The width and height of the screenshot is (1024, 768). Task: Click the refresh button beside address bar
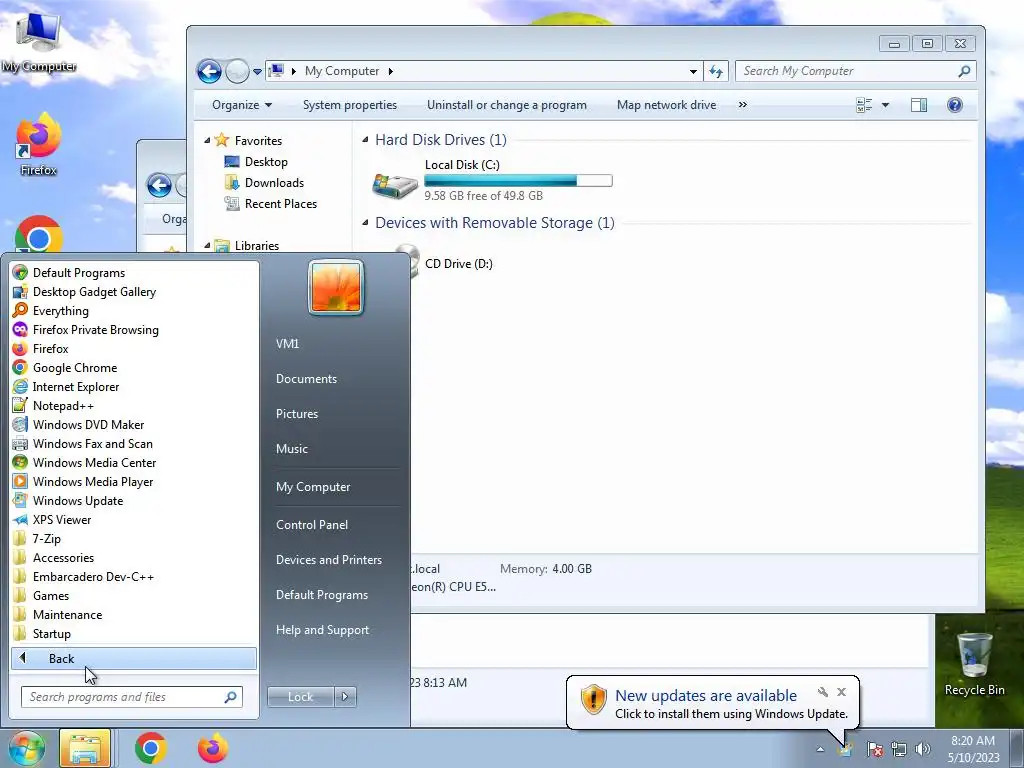click(716, 71)
